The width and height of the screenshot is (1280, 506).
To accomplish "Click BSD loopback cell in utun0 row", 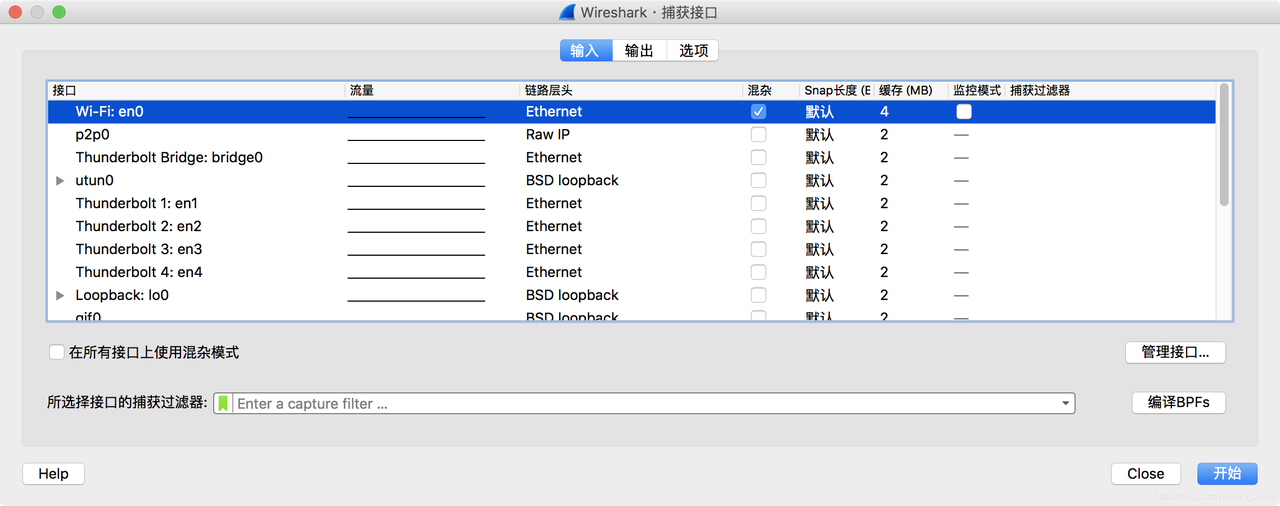I will tap(572, 181).
